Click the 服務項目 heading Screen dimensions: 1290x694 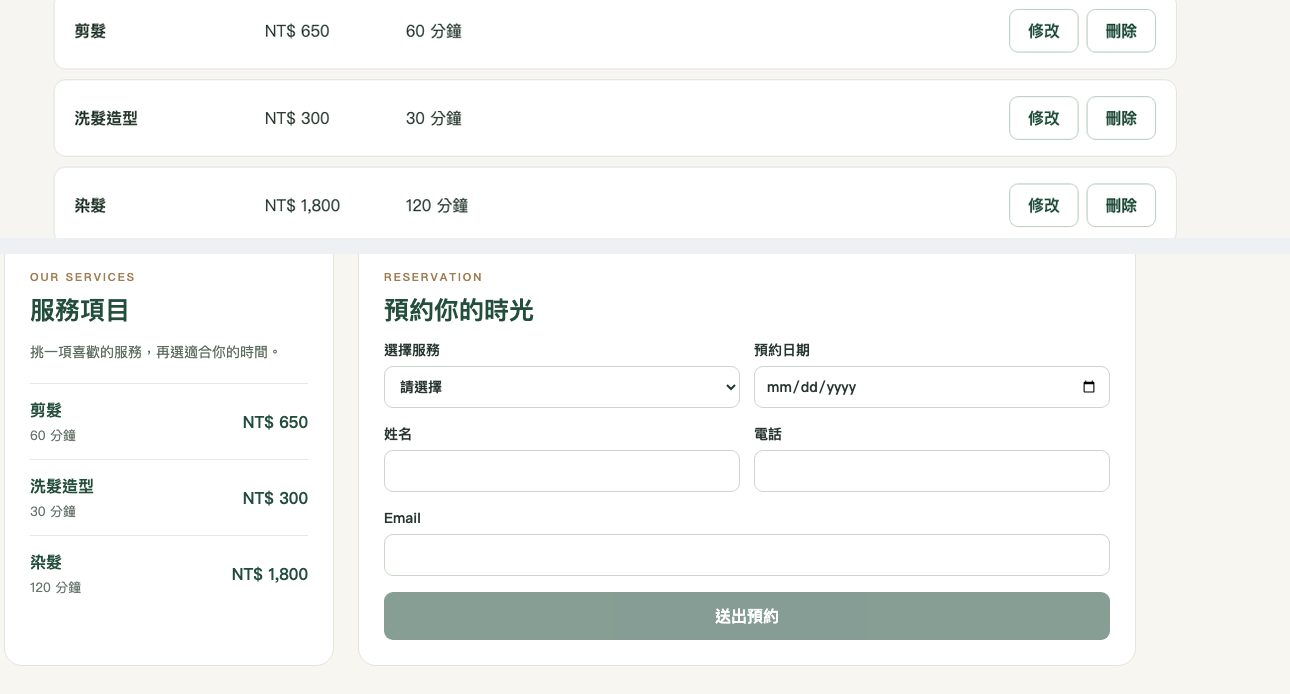(x=80, y=310)
